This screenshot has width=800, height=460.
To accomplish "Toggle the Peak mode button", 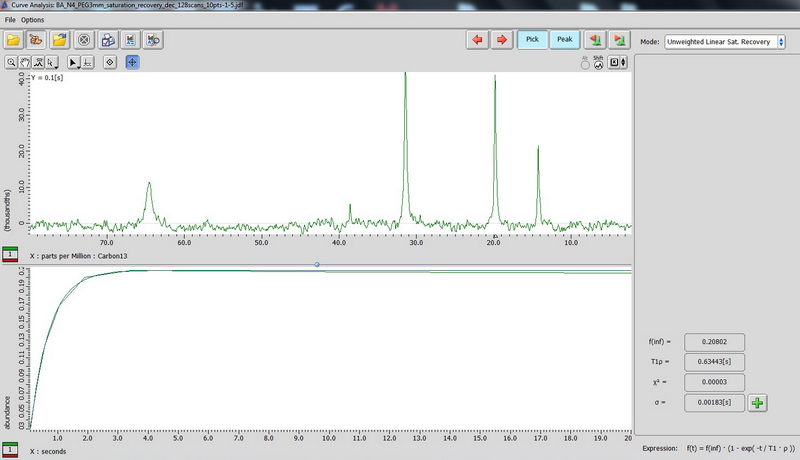I will [565, 40].
